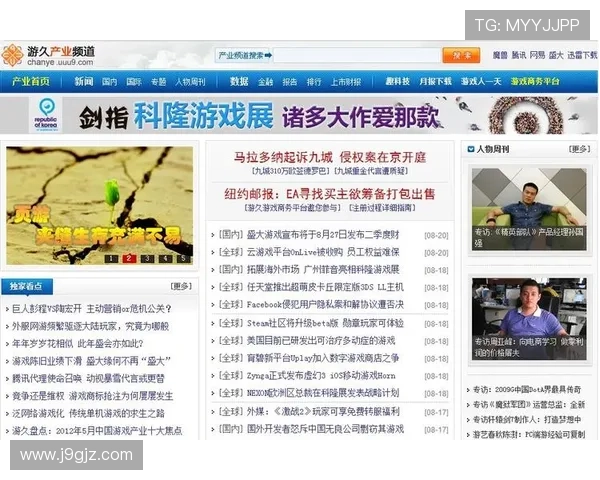Open 人物周刊 in the navigation bar
Viewport: 600px width, 480px height.
pyautogui.click(x=190, y=82)
